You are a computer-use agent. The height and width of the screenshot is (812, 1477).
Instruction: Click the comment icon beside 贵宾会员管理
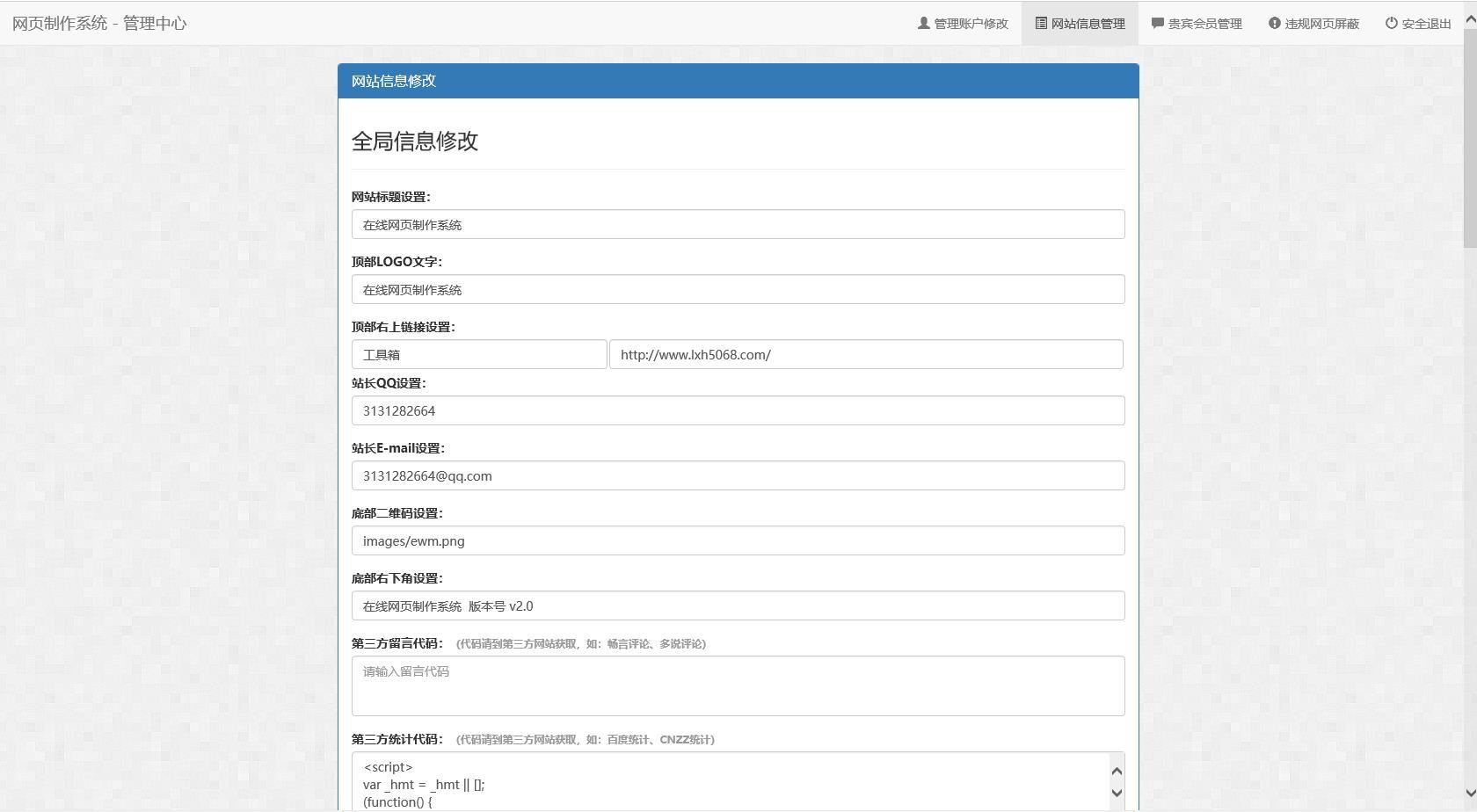(x=1158, y=23)
